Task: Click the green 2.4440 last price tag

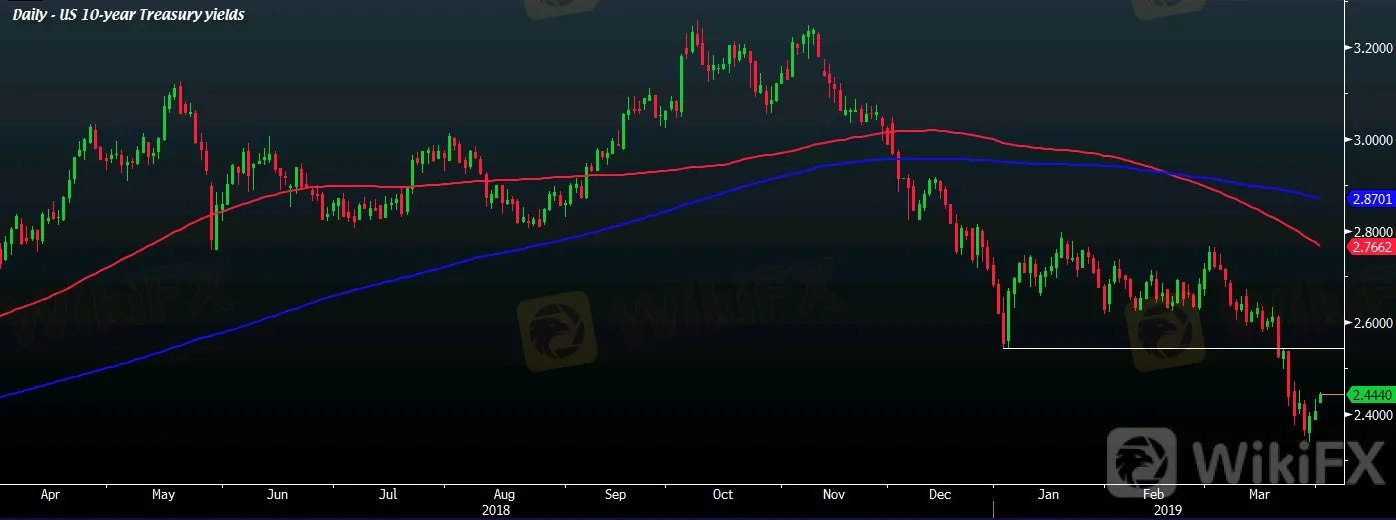Action: pos(1370,396)
